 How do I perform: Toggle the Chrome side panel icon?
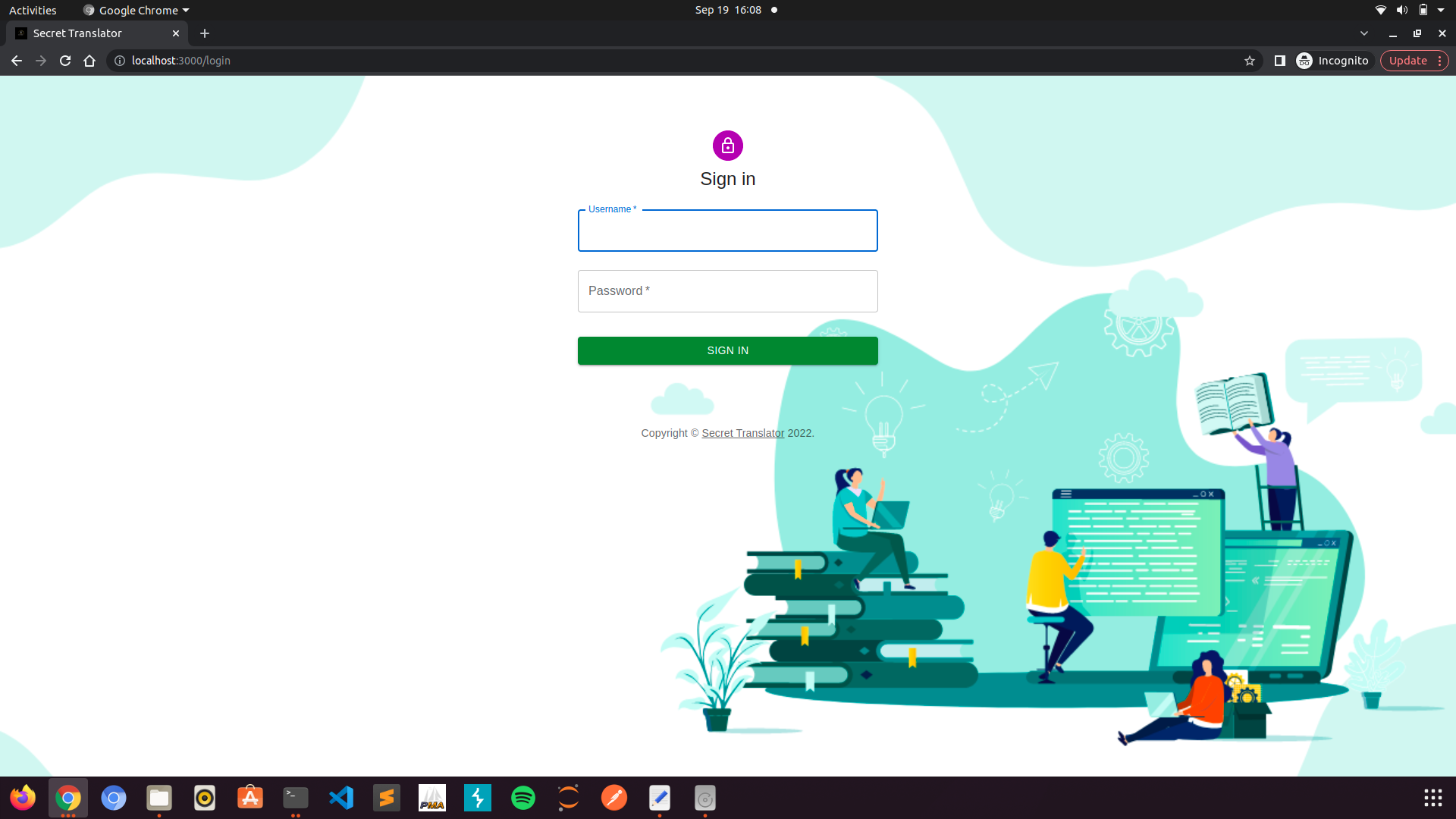(1279, 61)
